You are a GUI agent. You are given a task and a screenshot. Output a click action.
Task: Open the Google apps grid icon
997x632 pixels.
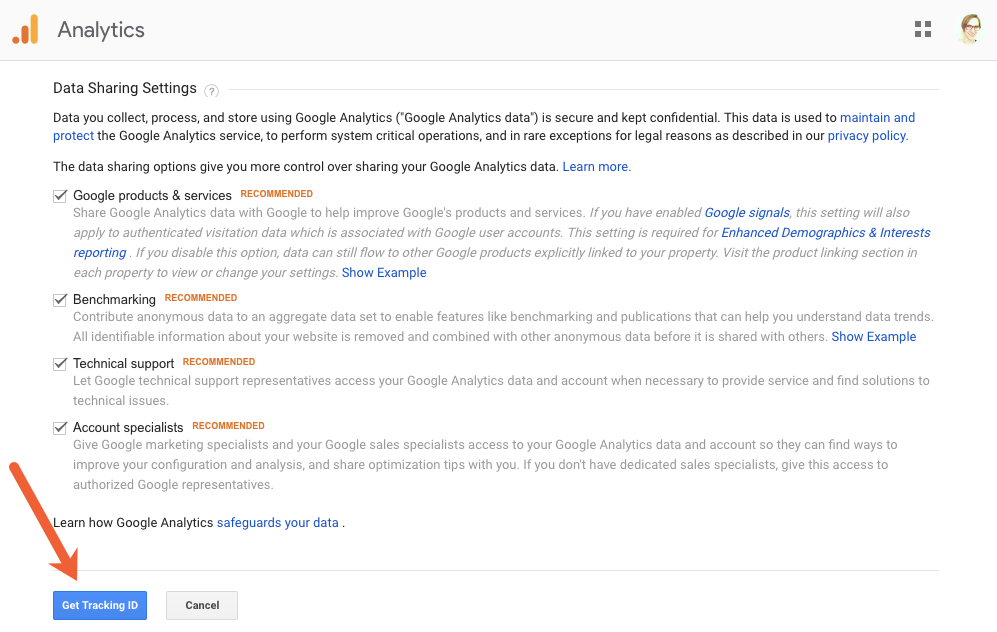pyautogui.click(x=923, y=29)
